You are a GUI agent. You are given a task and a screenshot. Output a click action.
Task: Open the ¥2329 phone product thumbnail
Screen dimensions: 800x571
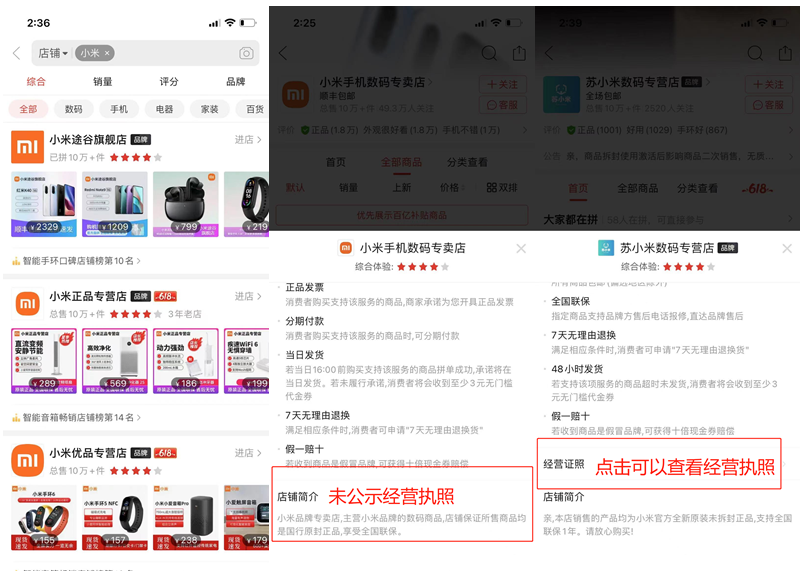coord(44,204)
